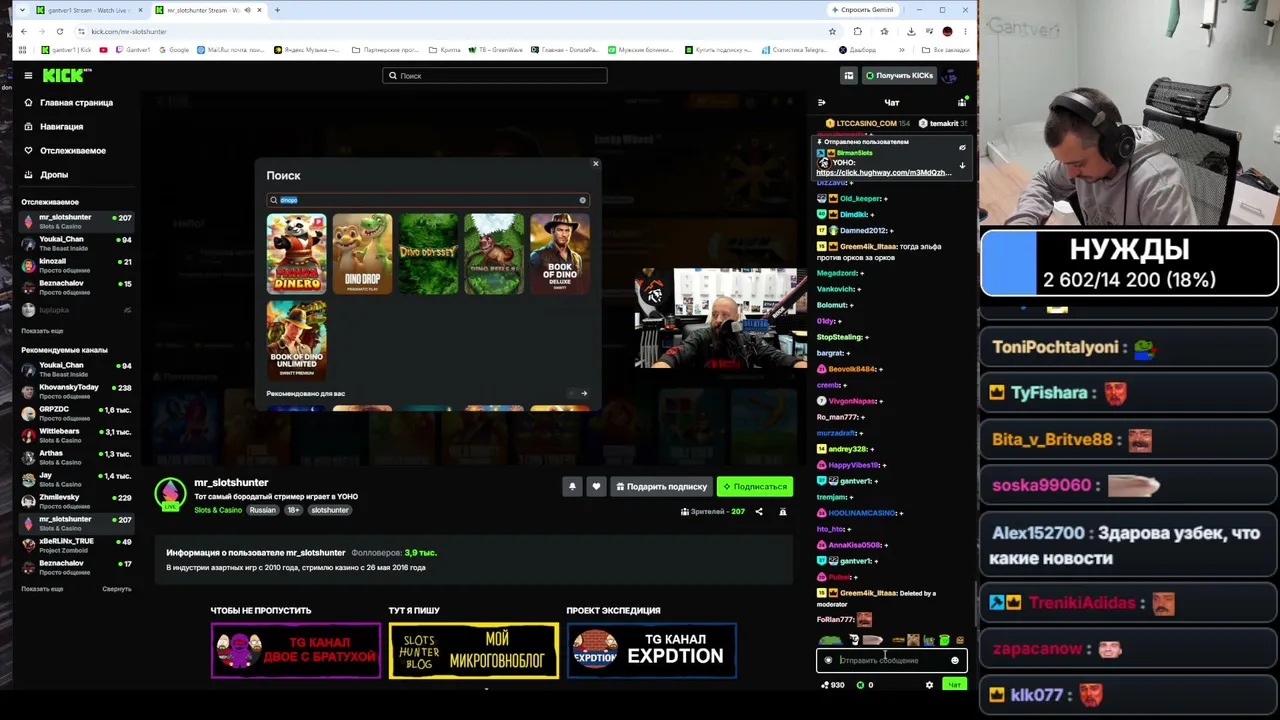Open browser downloads icon
The image size is (1280, 720).
click(910, 31)
